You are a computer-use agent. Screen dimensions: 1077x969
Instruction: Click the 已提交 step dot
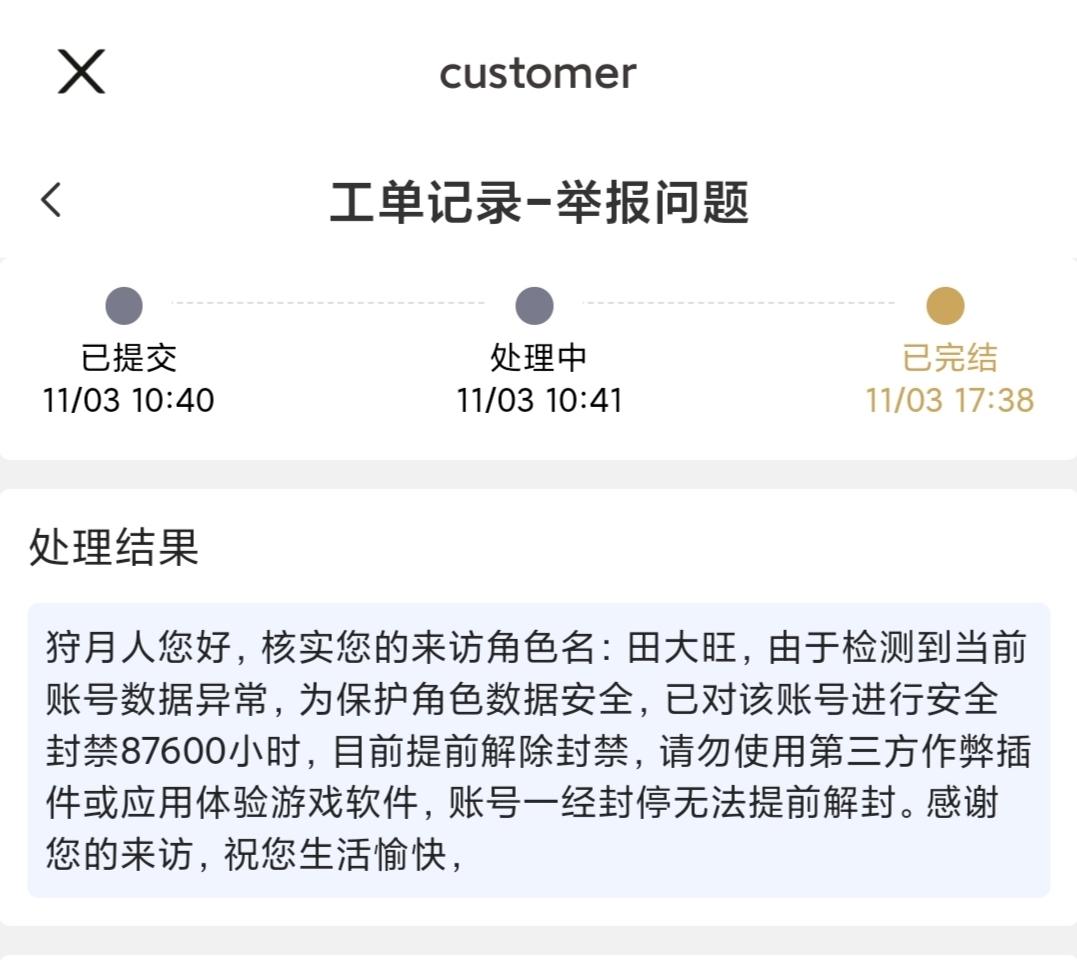[124, 306]
